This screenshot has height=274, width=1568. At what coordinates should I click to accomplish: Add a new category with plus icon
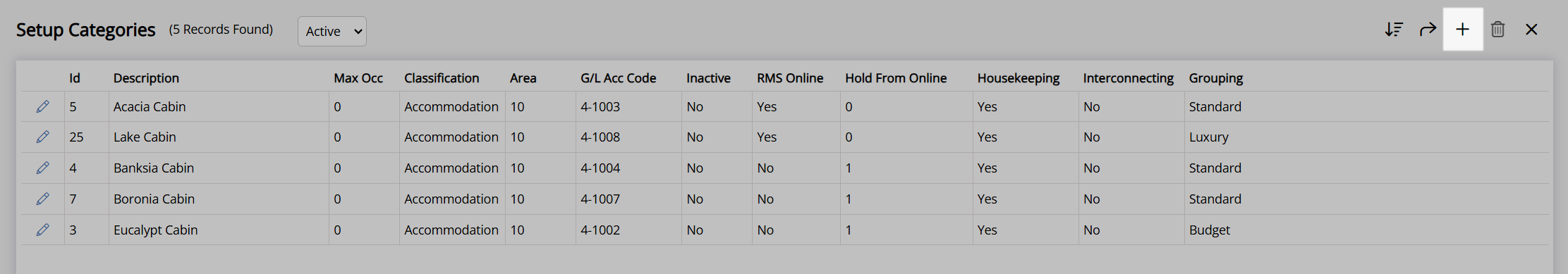click(x=1463, y=30)
